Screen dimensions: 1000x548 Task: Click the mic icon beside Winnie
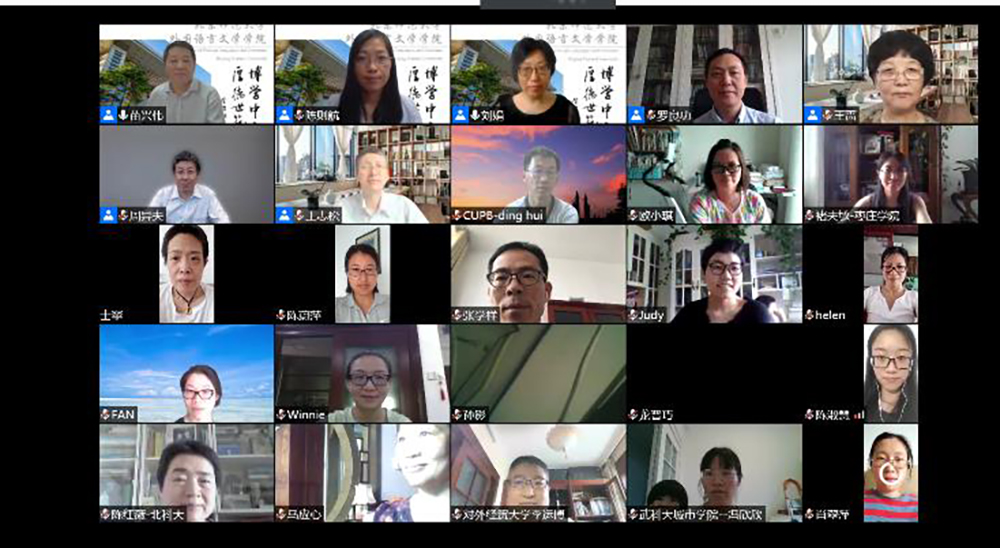click(x=281, y=414)
